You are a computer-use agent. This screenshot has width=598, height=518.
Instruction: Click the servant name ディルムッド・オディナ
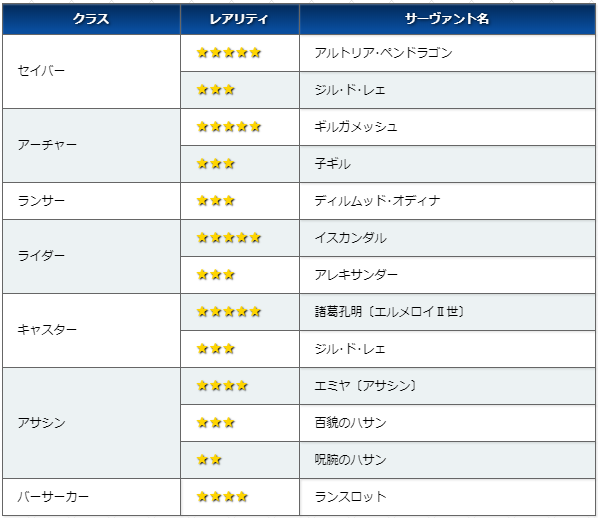click(377, 201)
